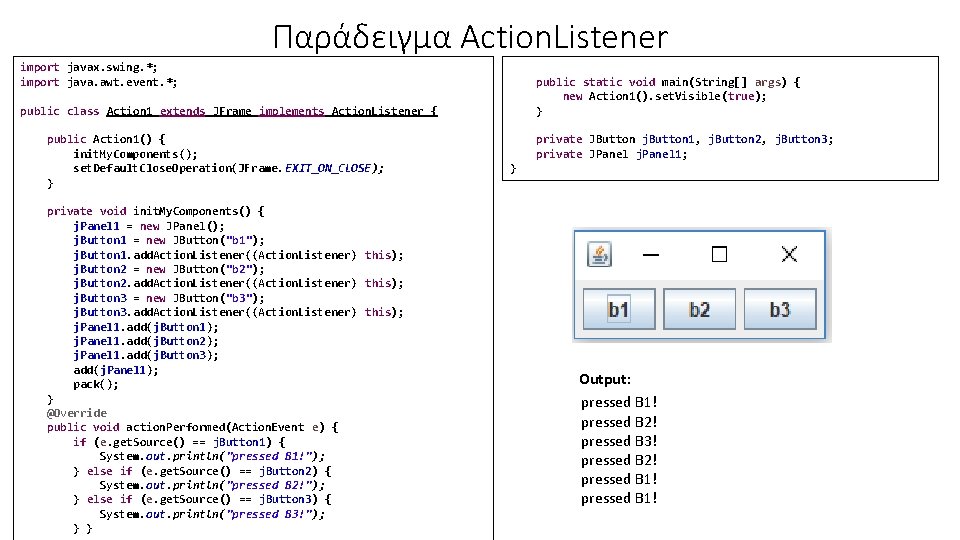Click the 'public Action1() {' constructor line

106,140
